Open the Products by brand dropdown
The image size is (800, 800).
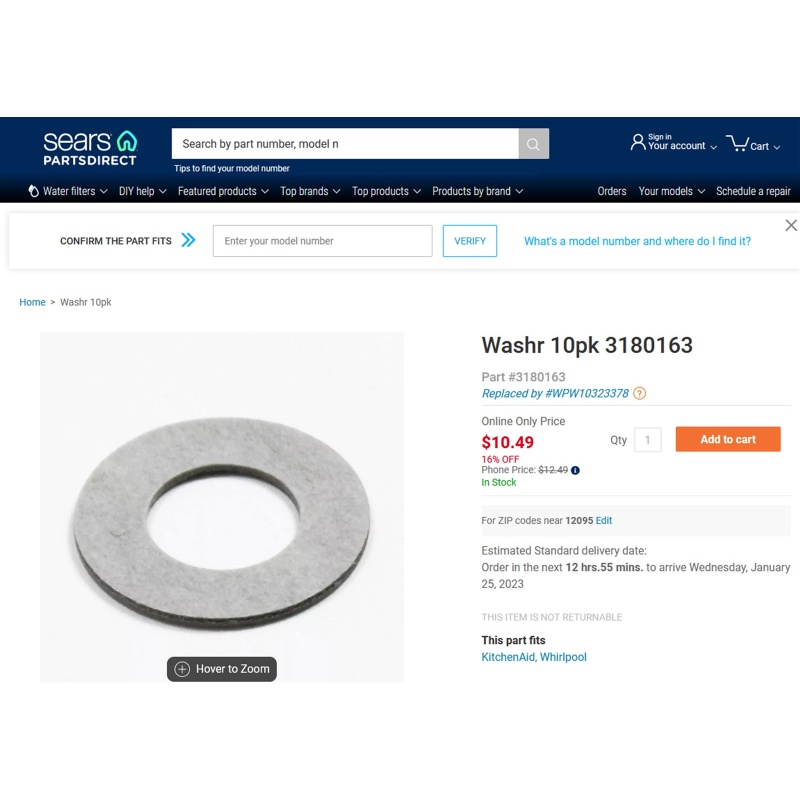[477, 191]
